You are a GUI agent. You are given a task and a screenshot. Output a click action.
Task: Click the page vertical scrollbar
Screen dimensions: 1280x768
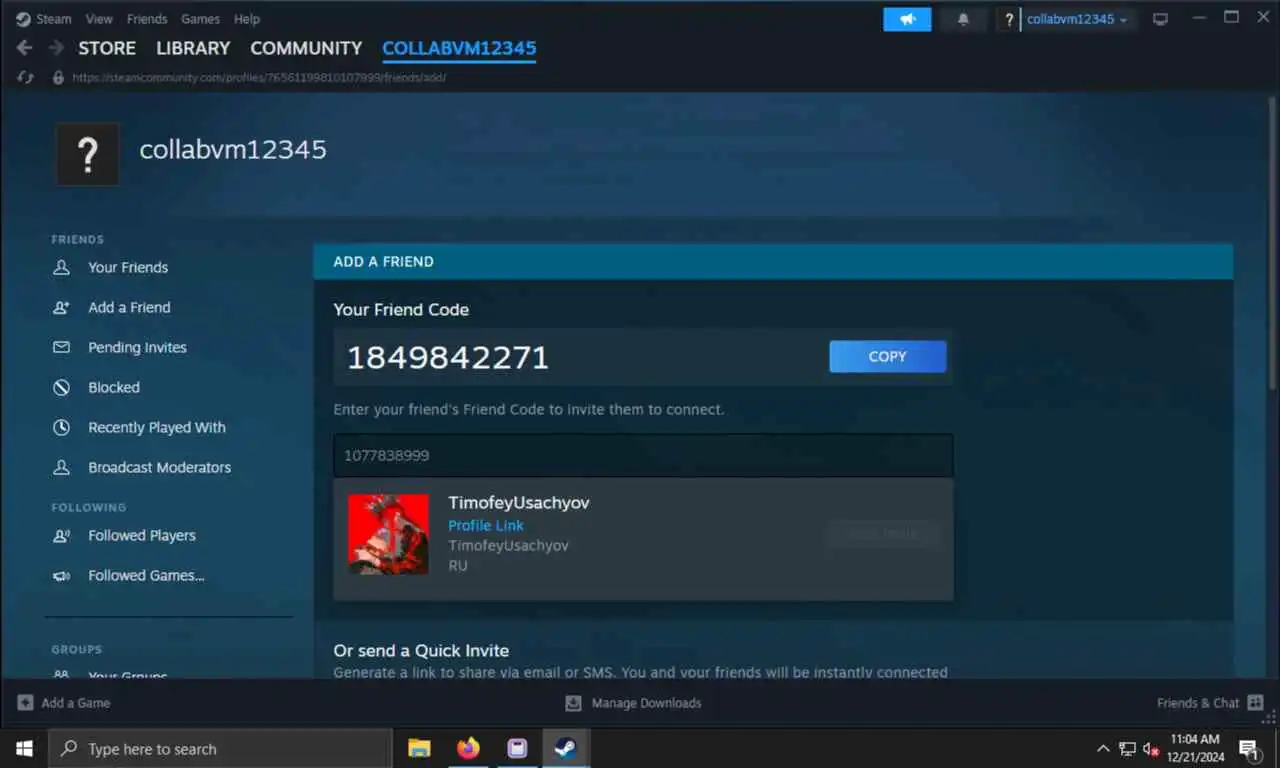1272,245
